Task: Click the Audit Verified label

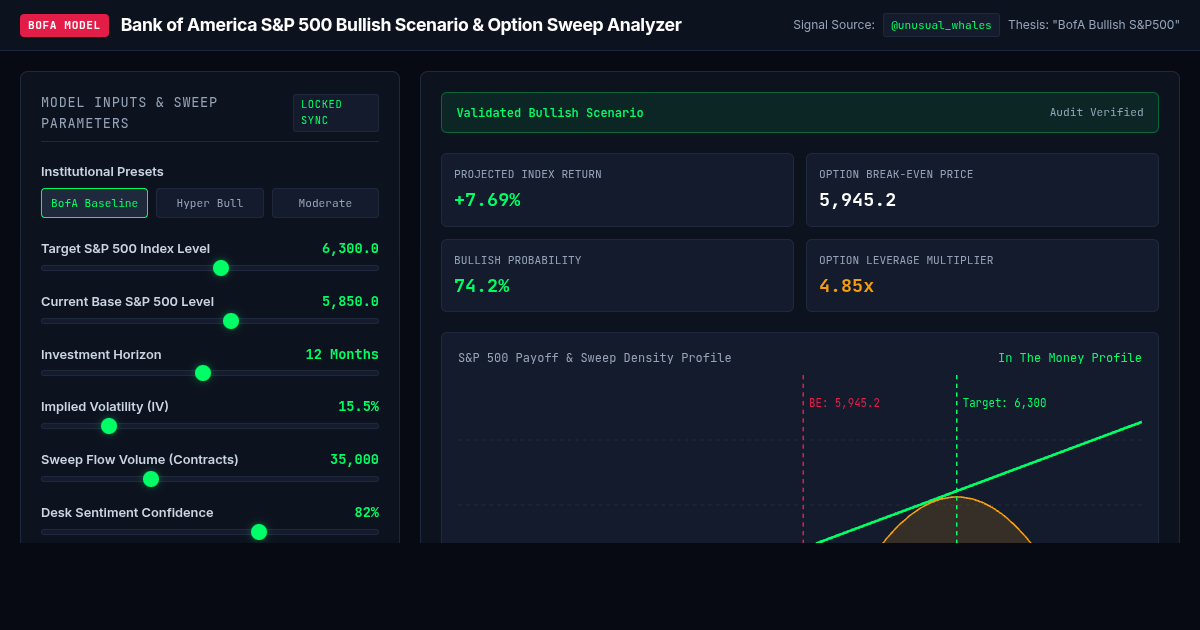Action: 1096,113
